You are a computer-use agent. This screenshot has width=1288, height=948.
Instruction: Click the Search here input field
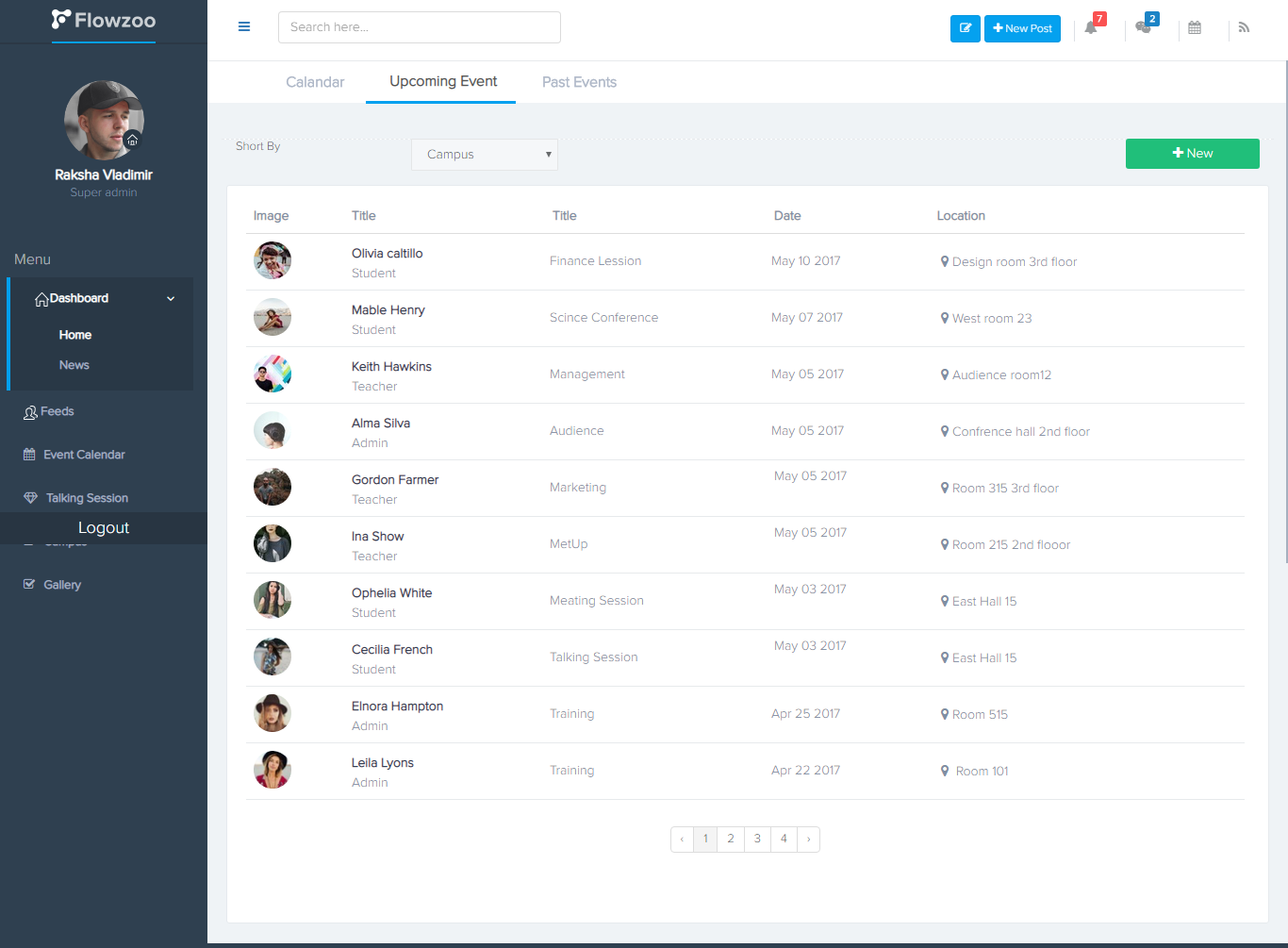point(420,27)
